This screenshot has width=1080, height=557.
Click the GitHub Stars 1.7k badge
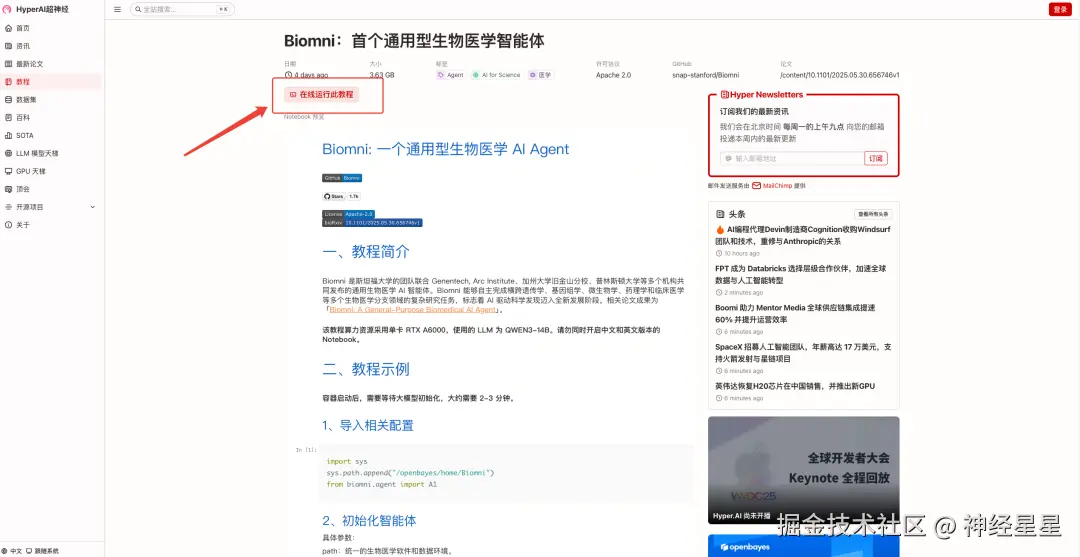pos(341,196)
